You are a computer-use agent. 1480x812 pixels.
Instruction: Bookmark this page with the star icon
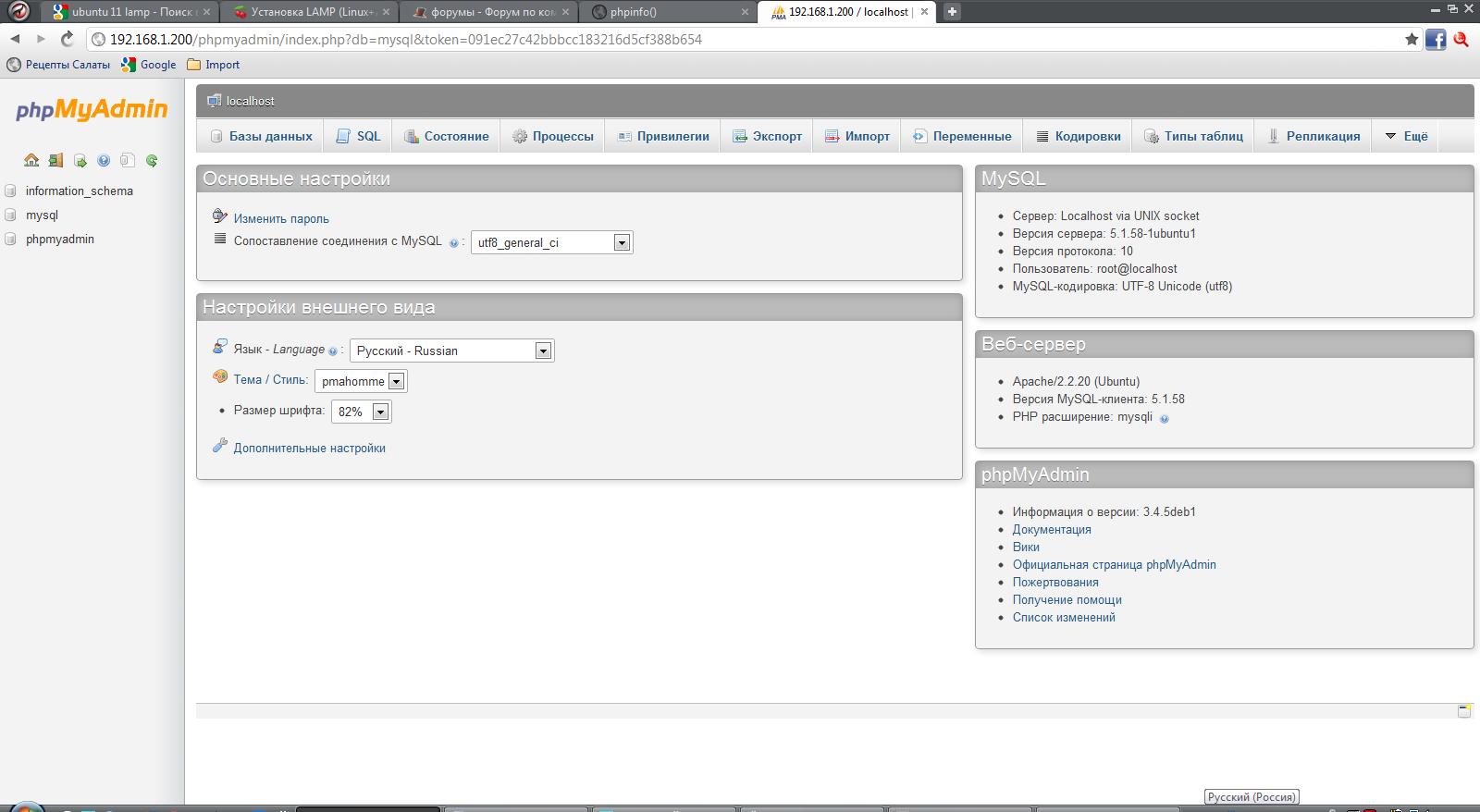pos(1412,39)
